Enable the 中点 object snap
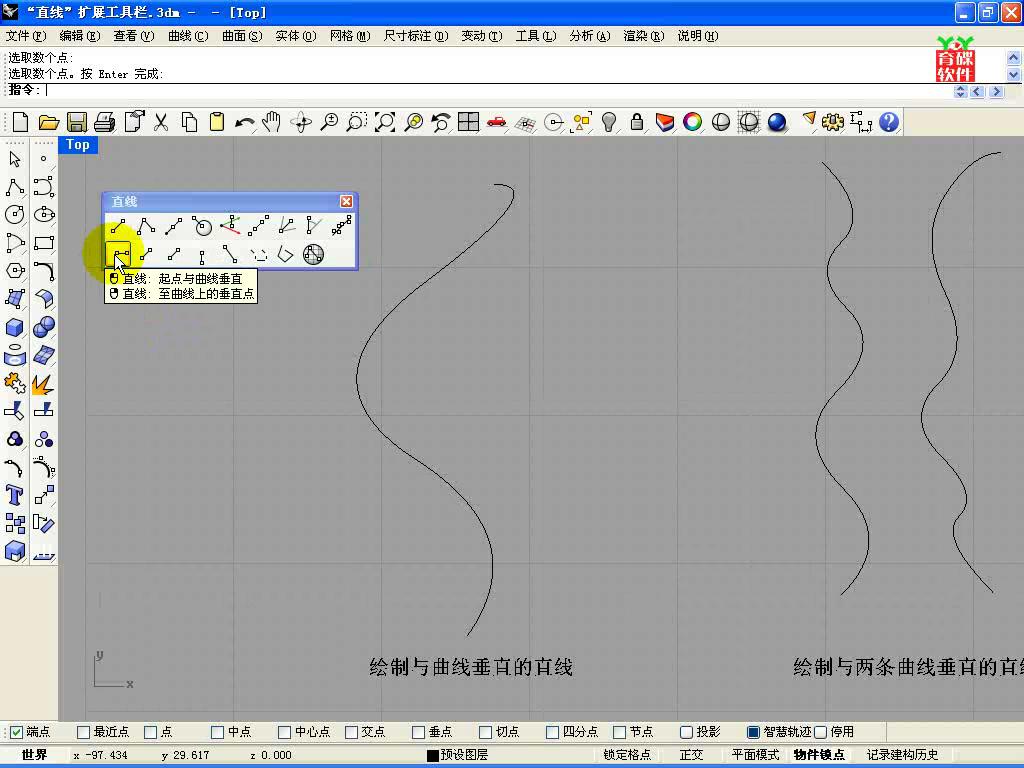 (231, 732)
